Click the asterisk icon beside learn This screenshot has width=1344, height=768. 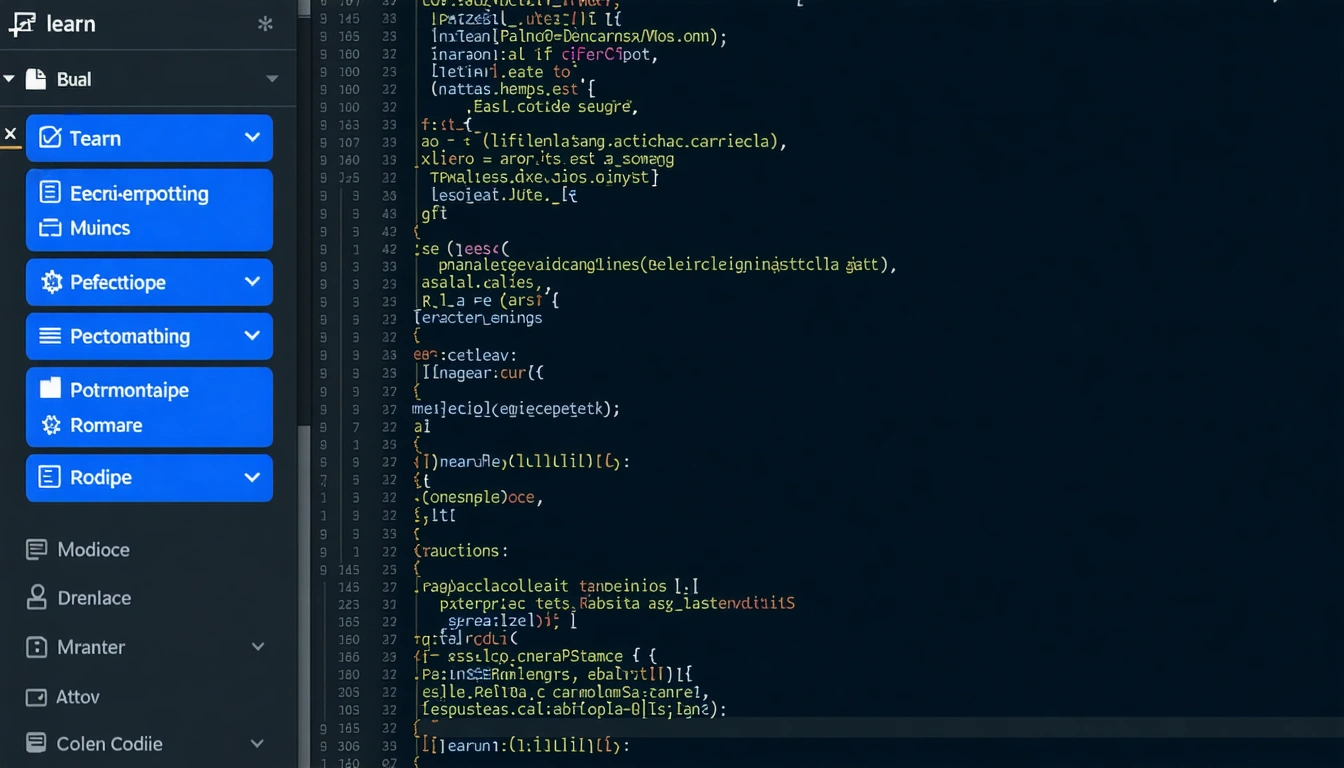[265, 24]
